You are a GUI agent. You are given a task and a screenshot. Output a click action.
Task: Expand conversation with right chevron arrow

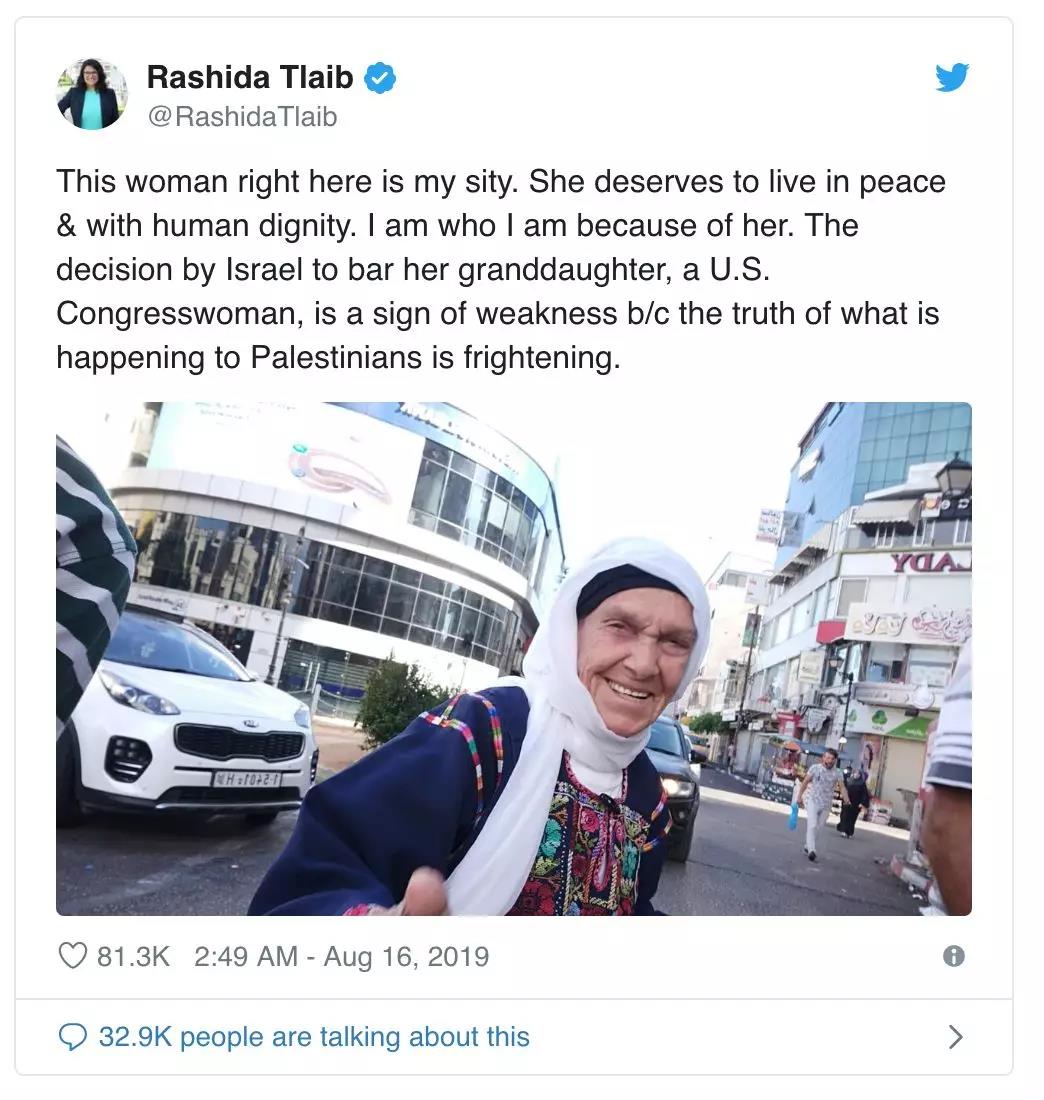(955, 1037)
